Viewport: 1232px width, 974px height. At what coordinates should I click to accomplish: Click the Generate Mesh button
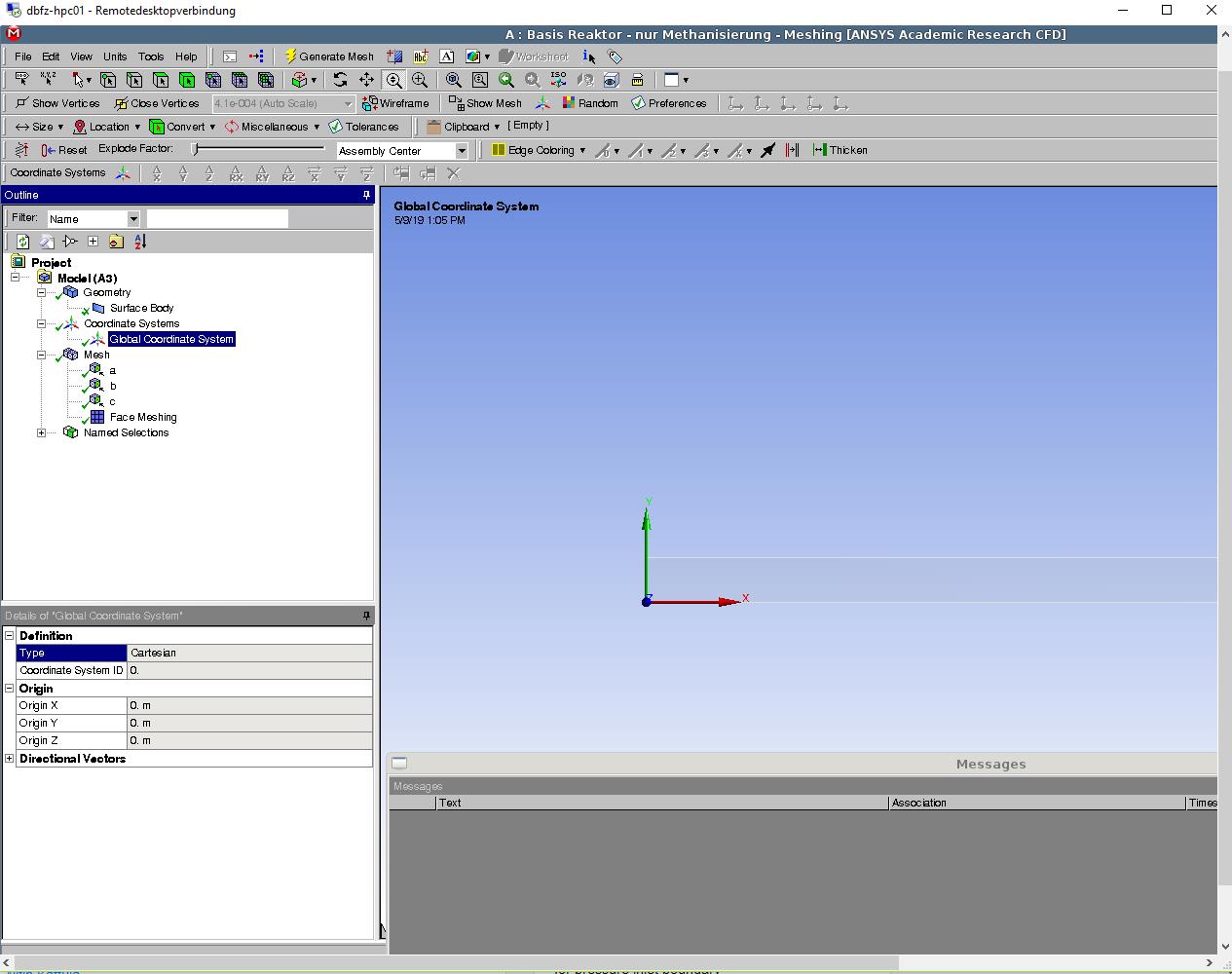329,56
